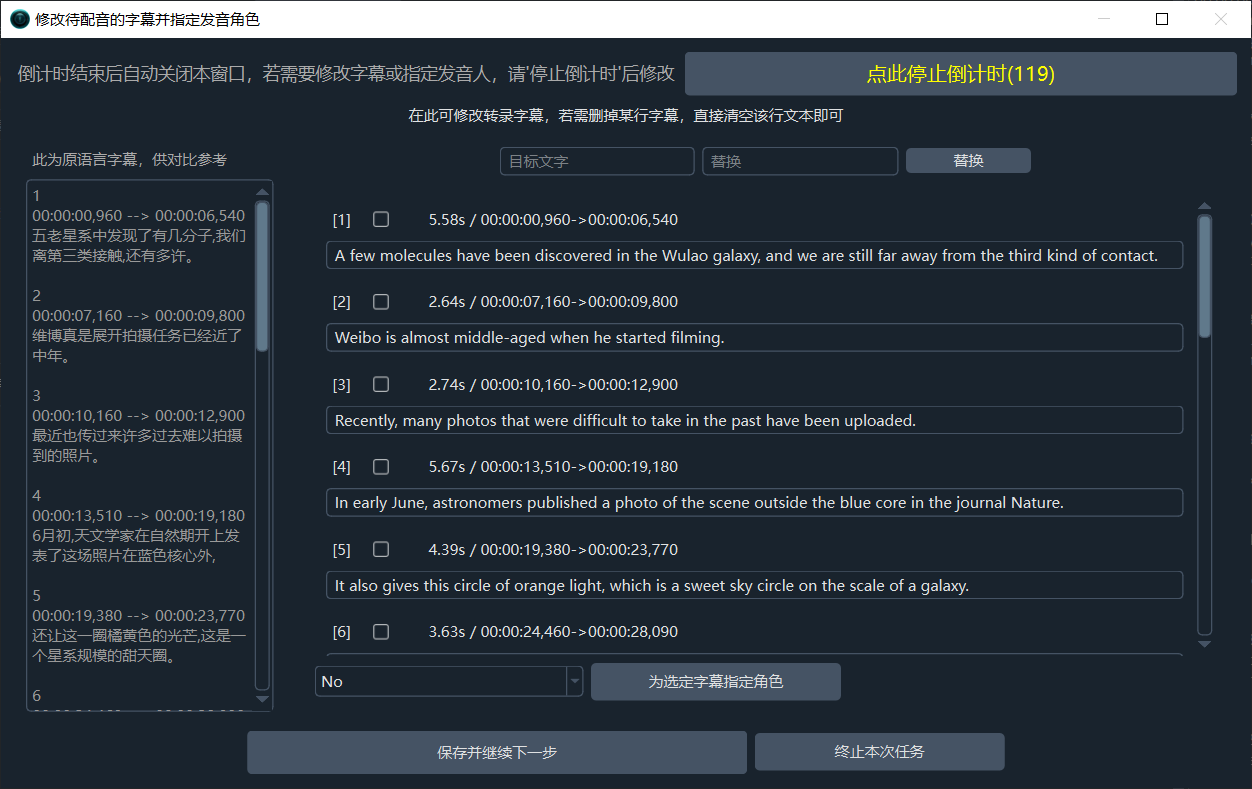The image size is (1252, 789).
Task: Click scroll-up arrow in original subtitles panel
Action: click(262, 192)
